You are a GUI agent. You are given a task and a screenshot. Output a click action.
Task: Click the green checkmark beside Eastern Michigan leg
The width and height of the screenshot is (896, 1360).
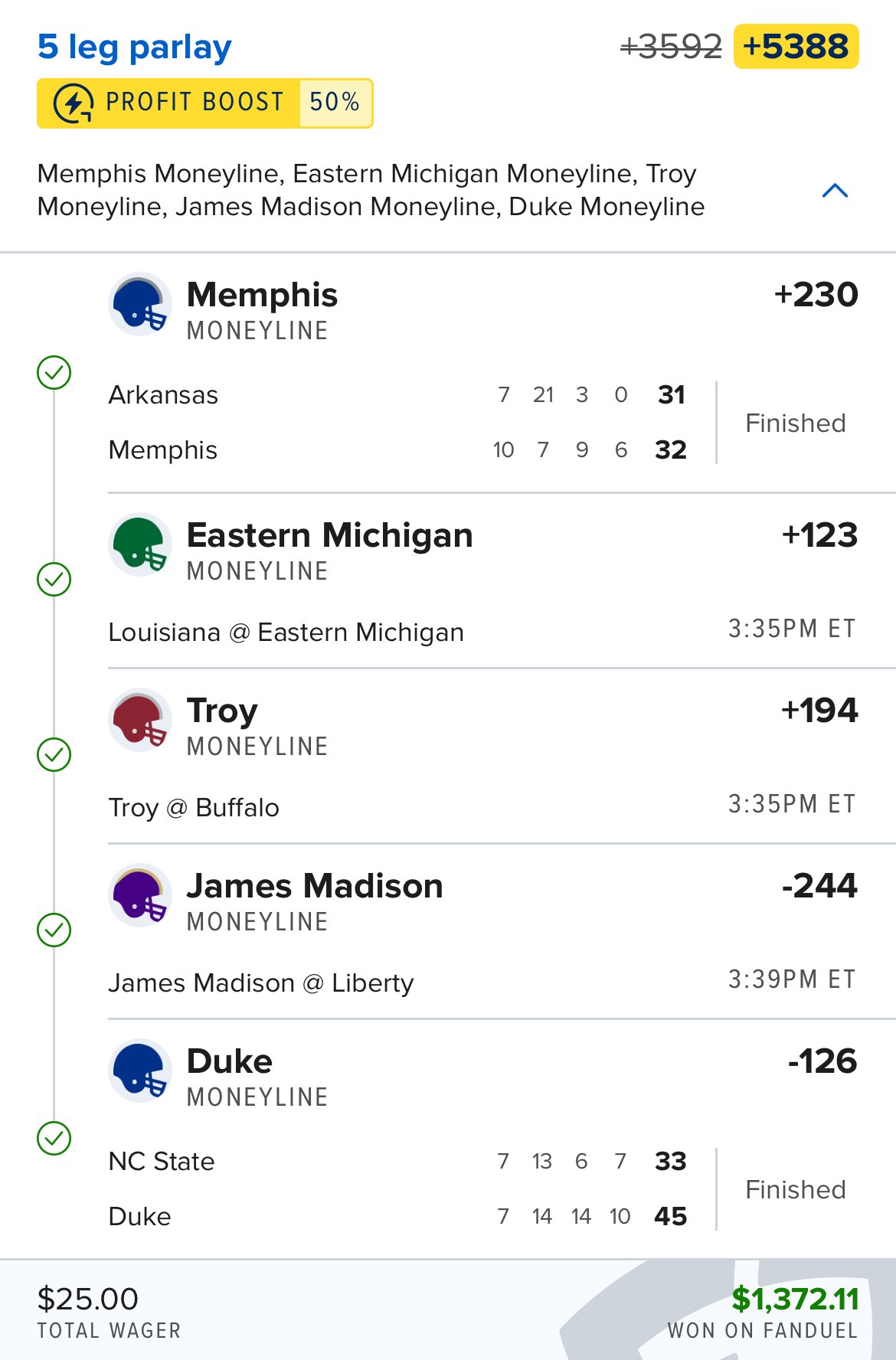pyautogui.click(x=54, y=579)
